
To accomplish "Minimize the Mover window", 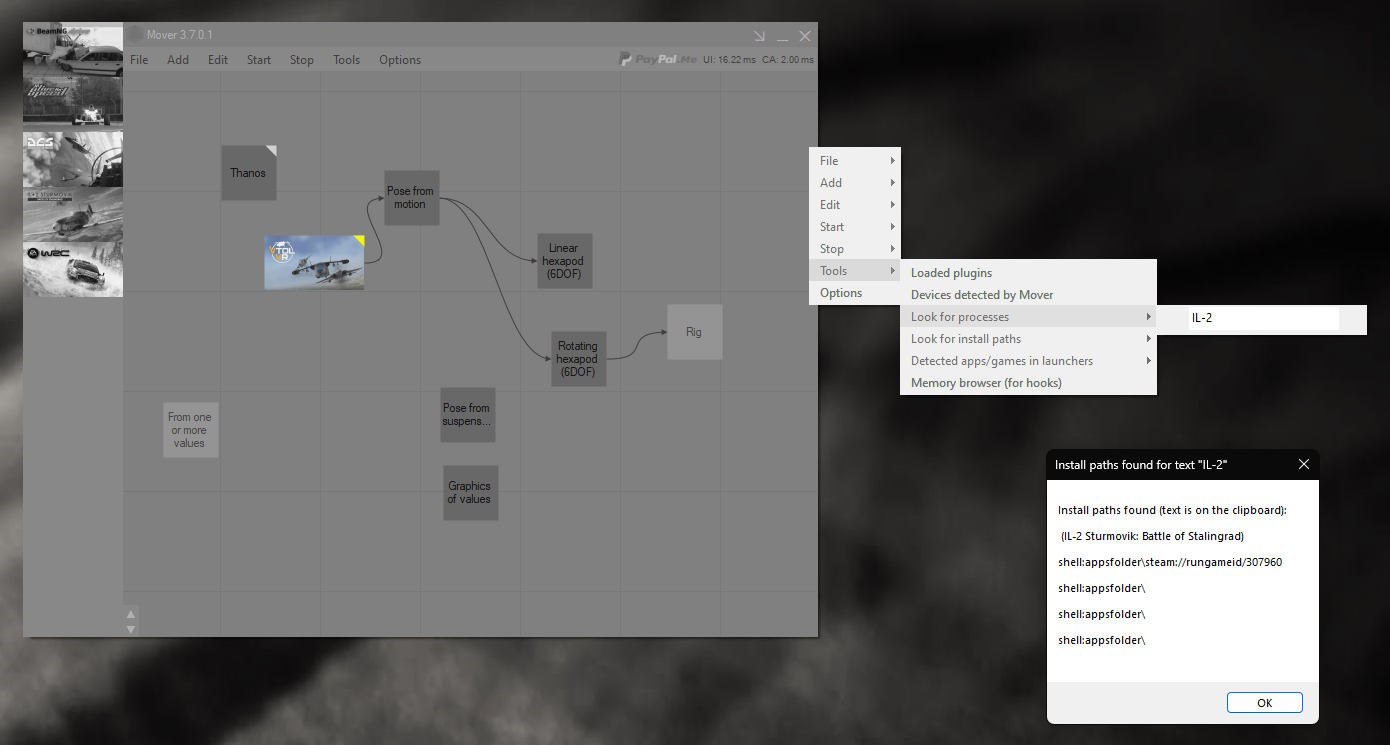I will click(x=783, y=36).
